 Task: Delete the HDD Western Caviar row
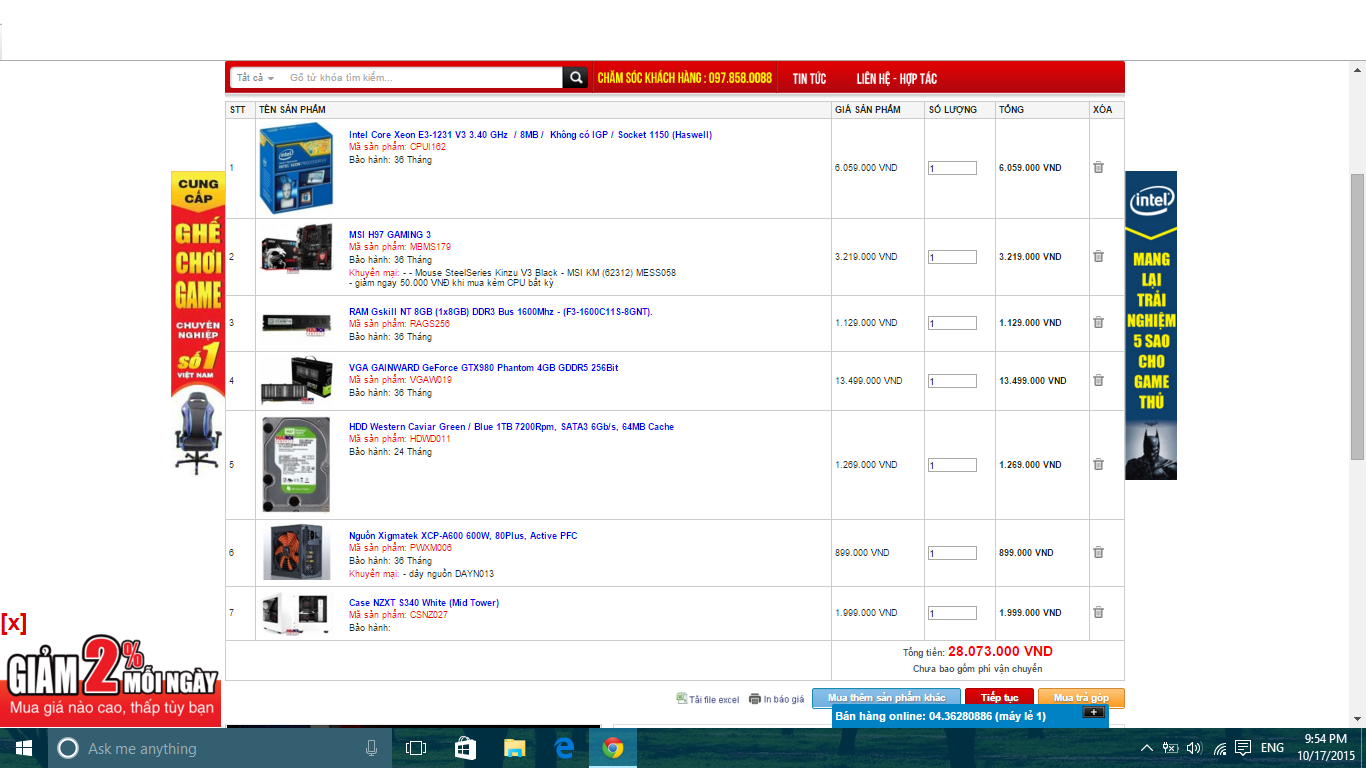click(x=1098, y=465)
